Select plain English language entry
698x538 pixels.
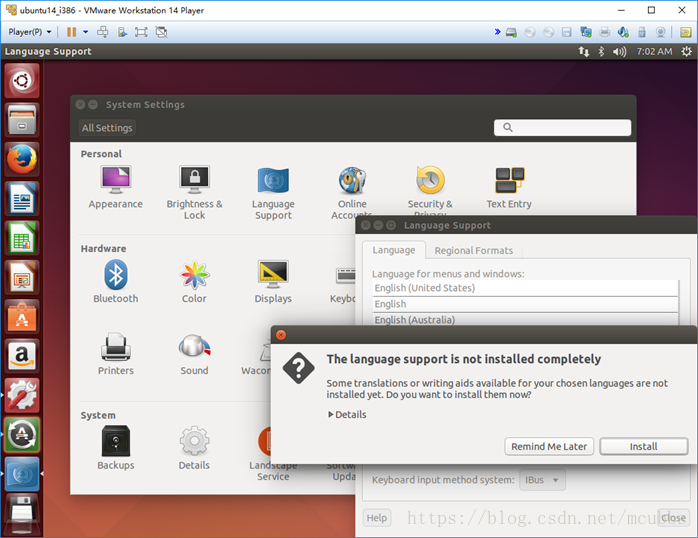pyautogui.click(x=525, y=304)
